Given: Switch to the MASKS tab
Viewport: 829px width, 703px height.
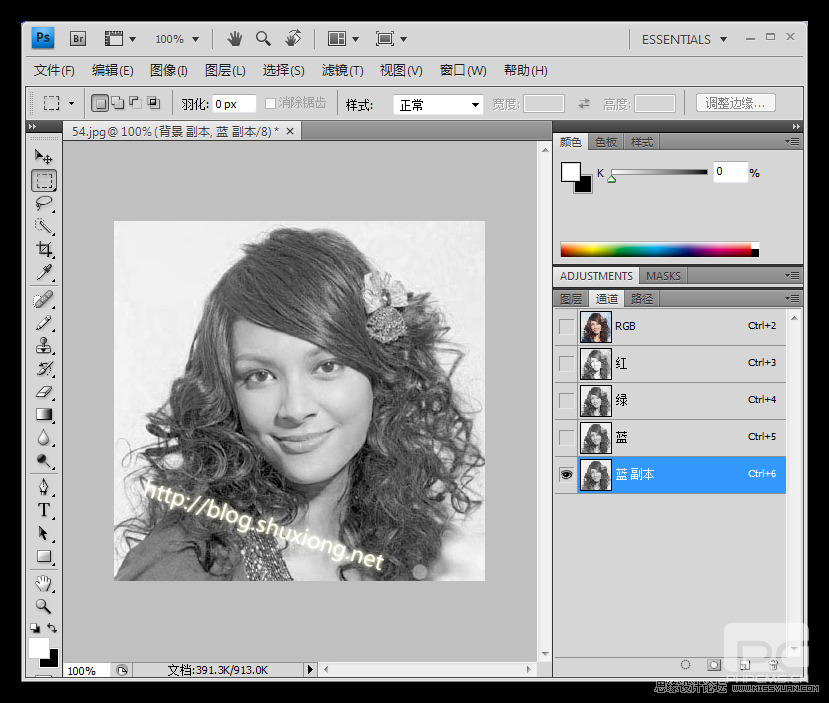Looking at the screenshot, I should (x=663, y=276).
